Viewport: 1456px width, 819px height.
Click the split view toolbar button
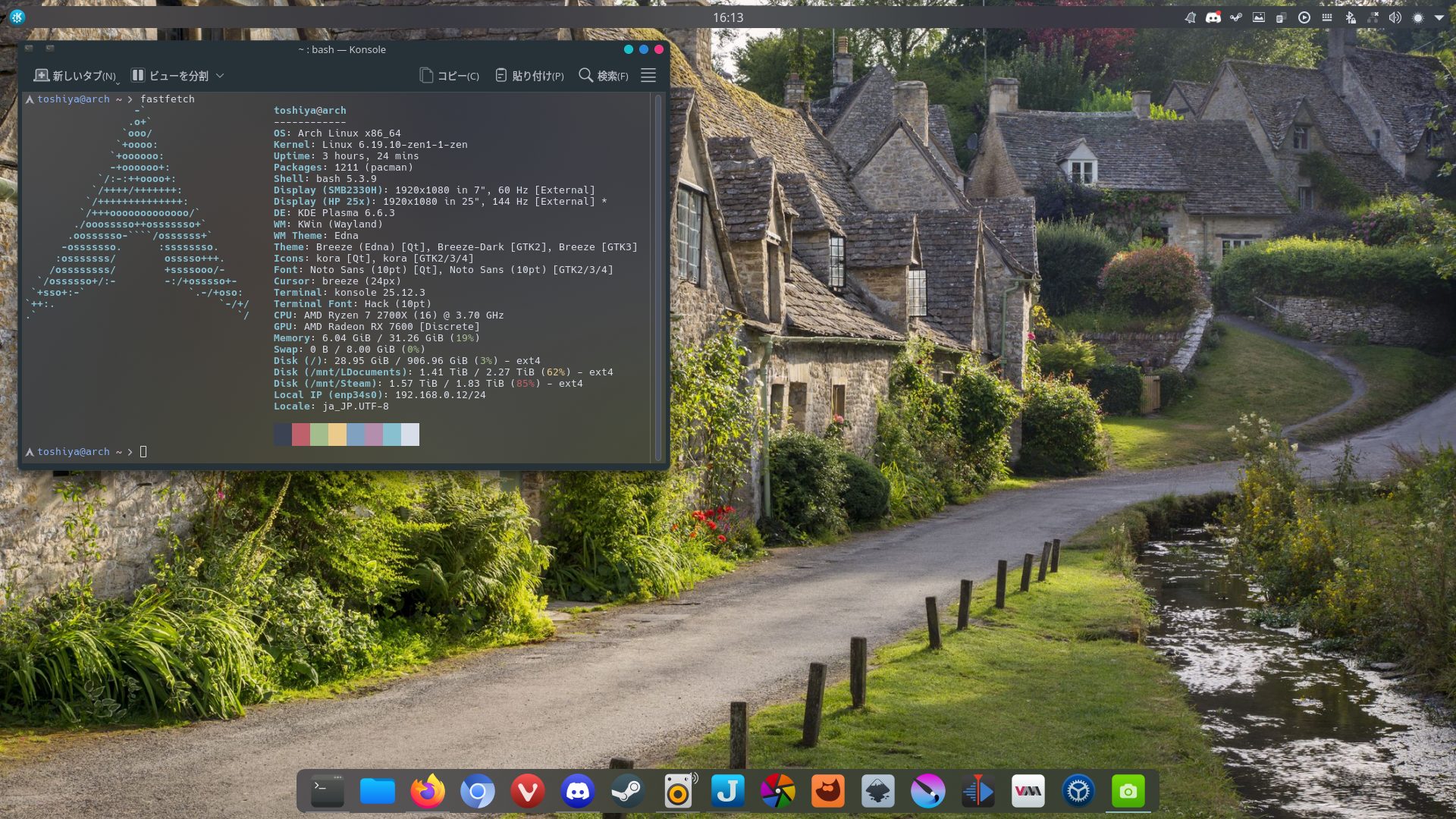[170, 75]
